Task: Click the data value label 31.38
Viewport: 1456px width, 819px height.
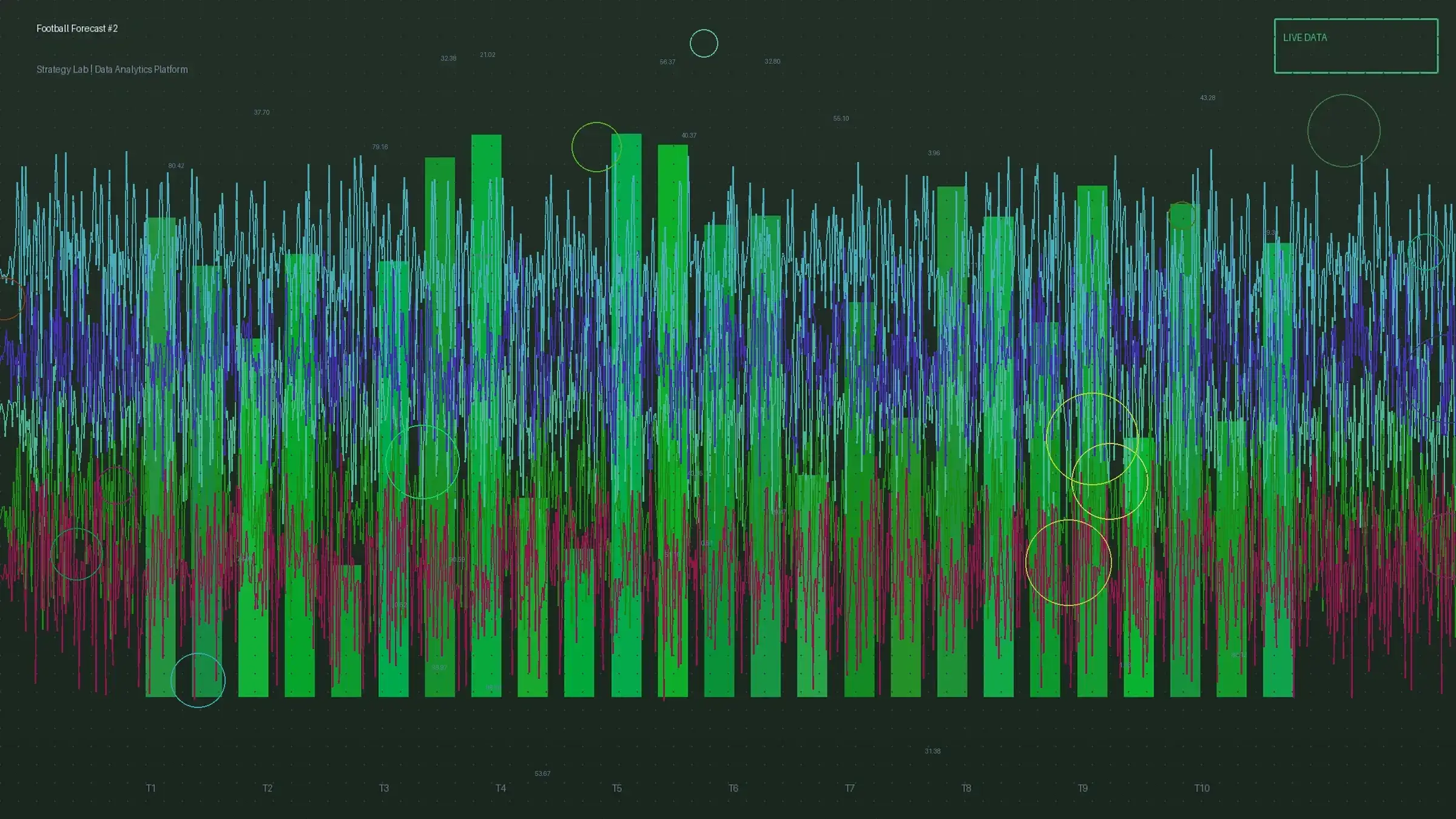Action: (x=932, y=752)
